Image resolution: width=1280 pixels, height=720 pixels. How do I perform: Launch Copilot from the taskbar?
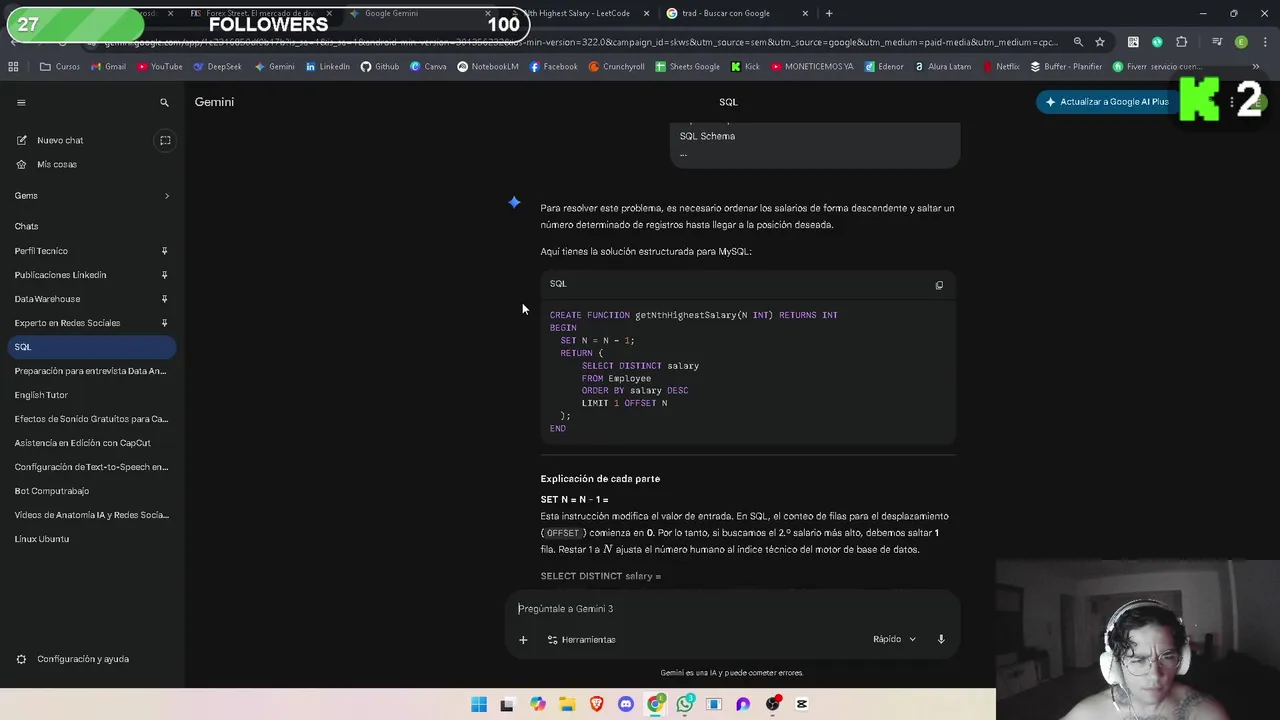(538, 704)
